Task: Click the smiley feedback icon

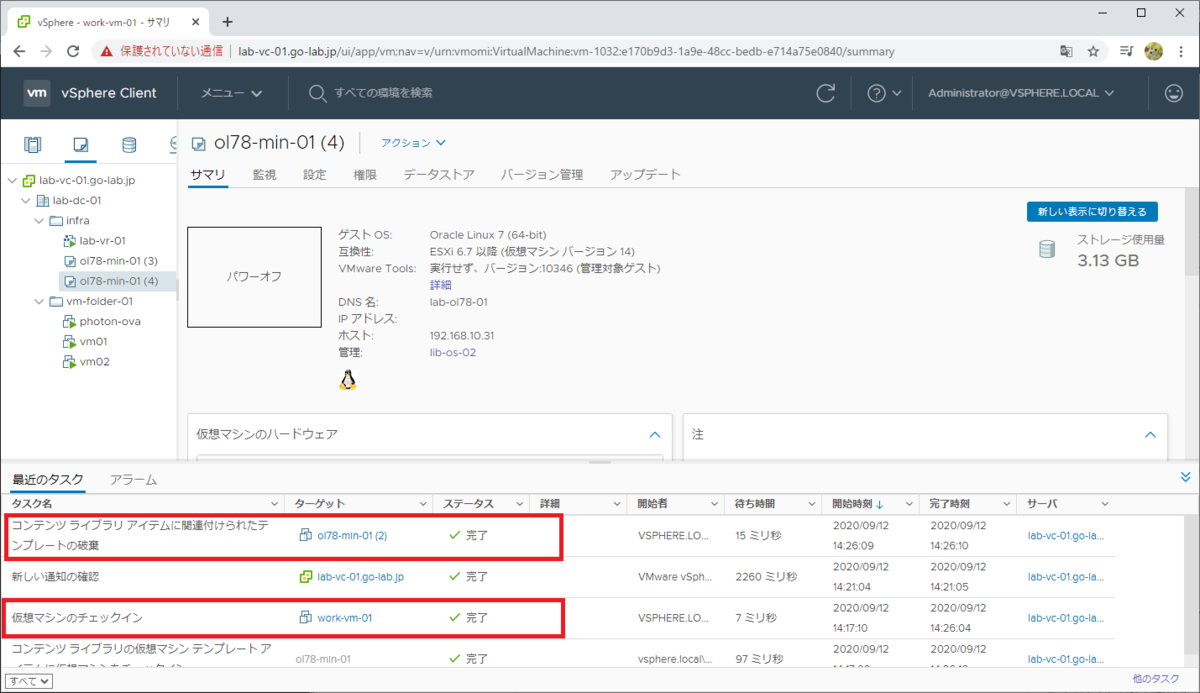Action: point(1174,93)
